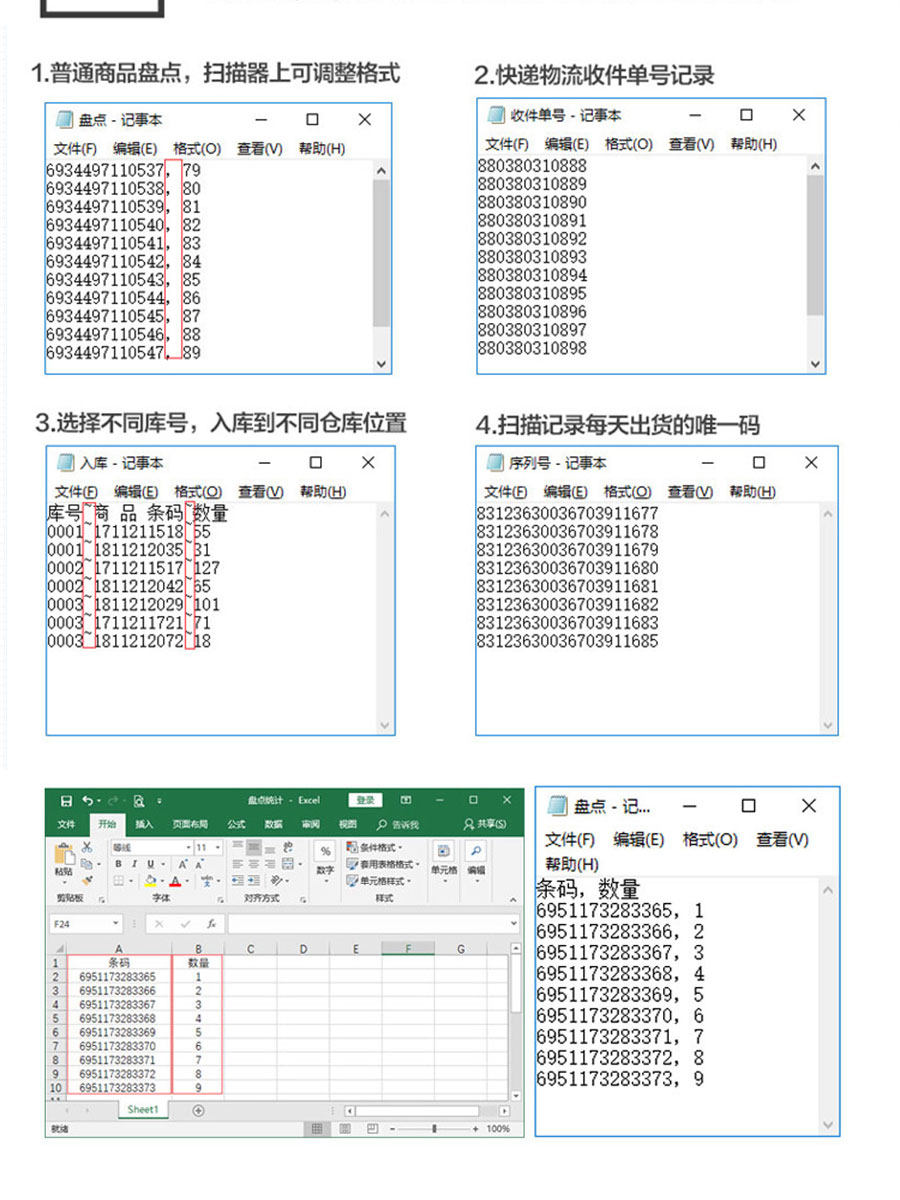
Task: Toggle Underline formatting in the font group
Action: 151,864
